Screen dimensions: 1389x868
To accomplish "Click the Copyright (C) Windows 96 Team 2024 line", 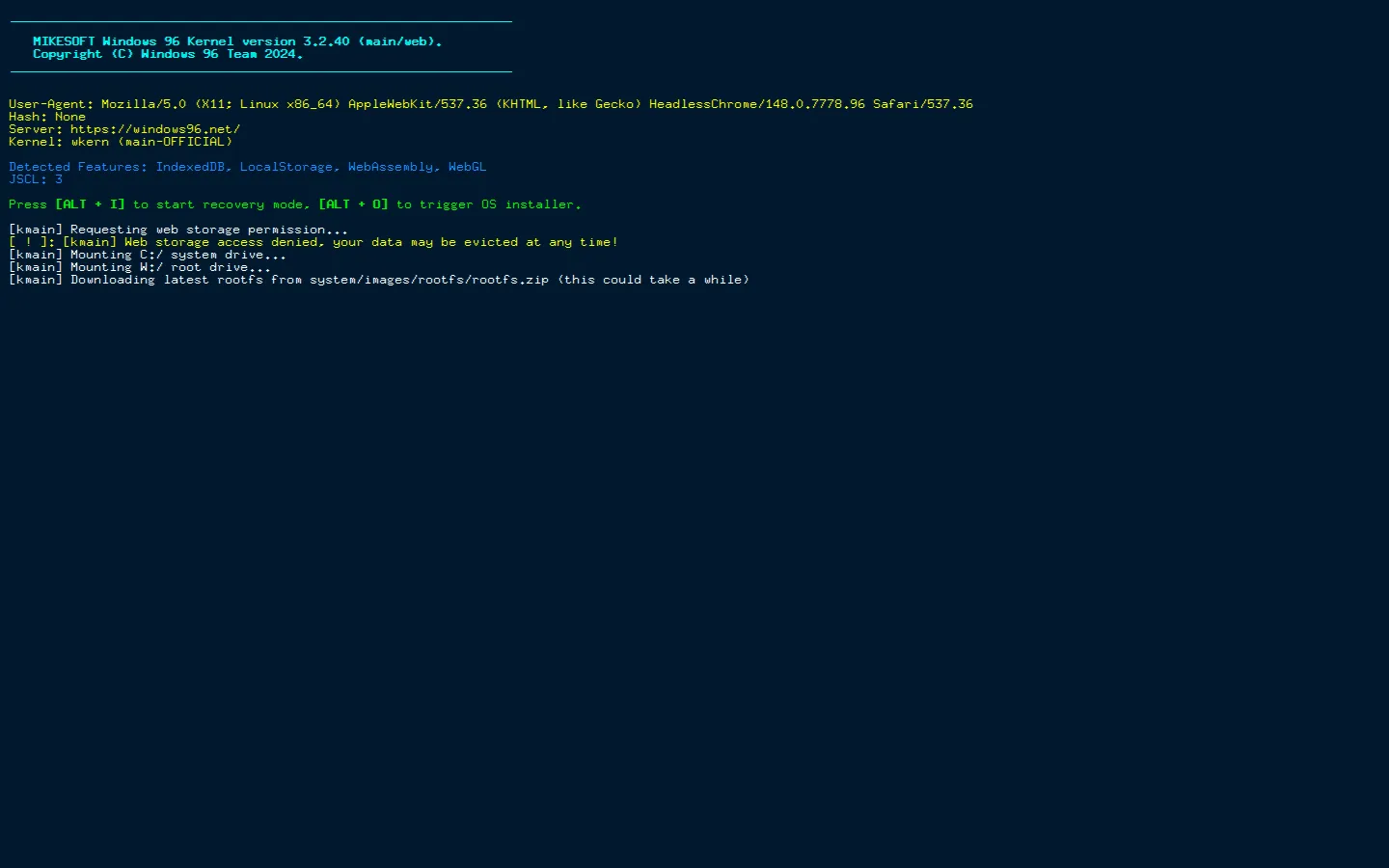I will click(168, 54).
